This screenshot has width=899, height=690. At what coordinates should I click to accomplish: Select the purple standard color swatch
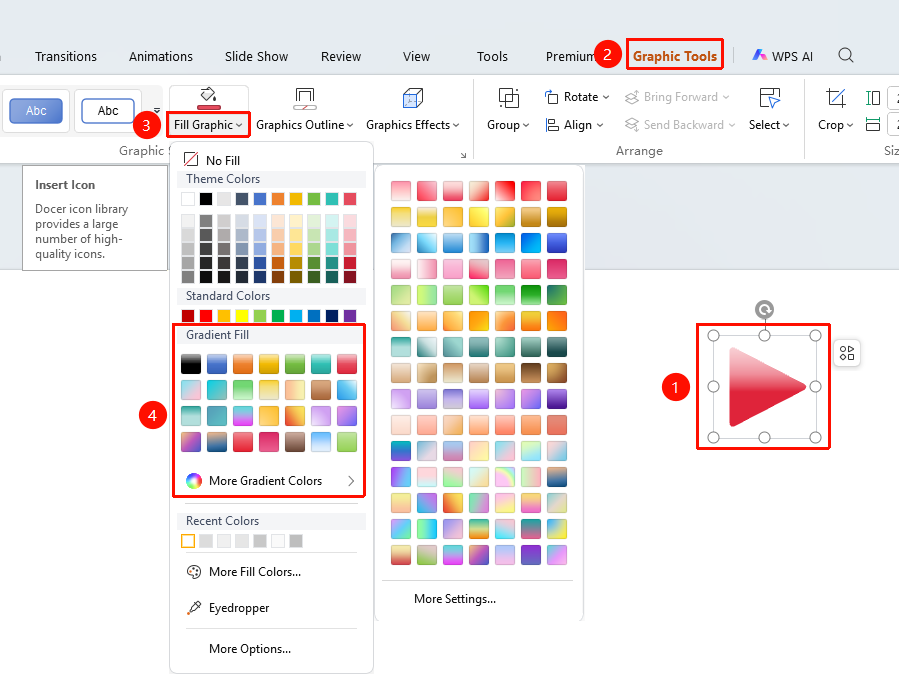pyautogui.click(x=350, y=315)
